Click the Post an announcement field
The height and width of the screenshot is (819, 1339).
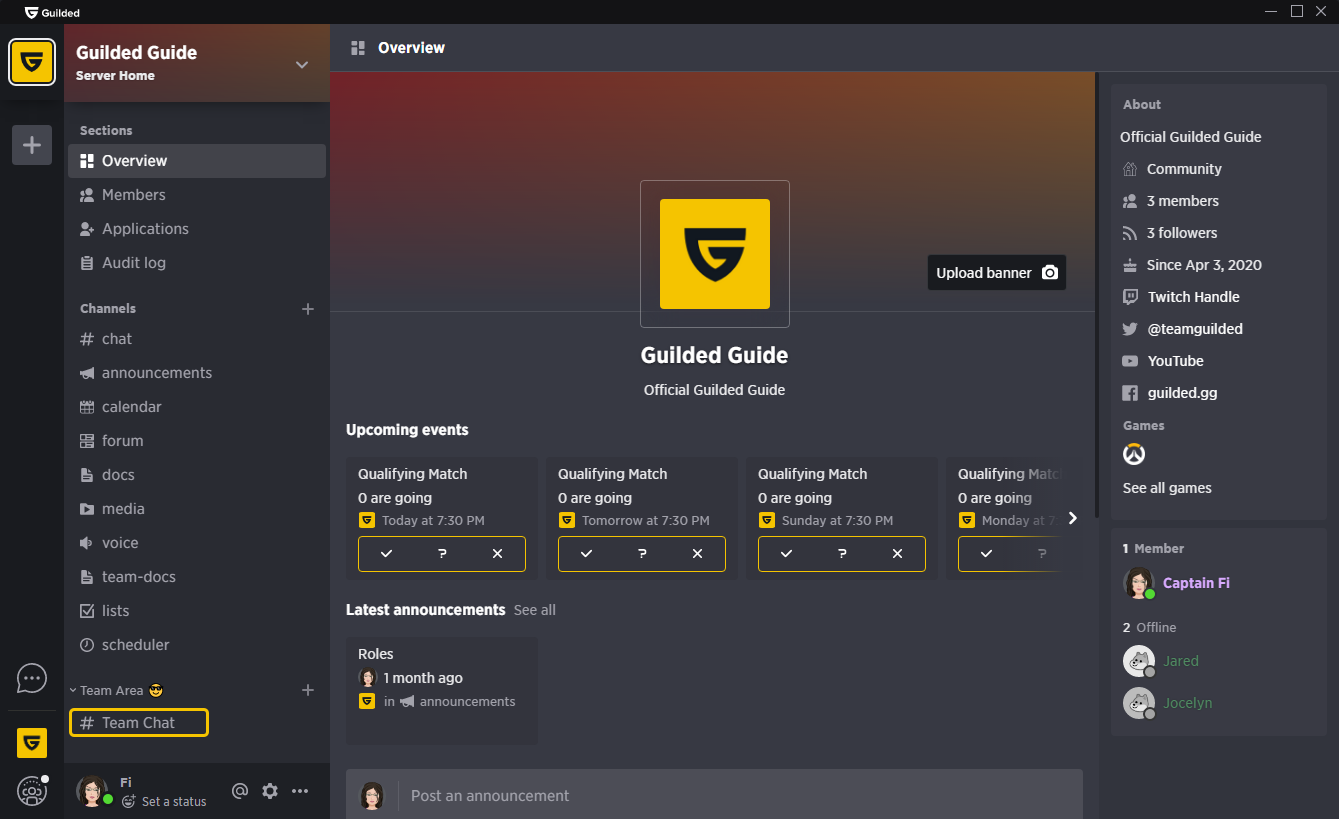coord(740,796)
